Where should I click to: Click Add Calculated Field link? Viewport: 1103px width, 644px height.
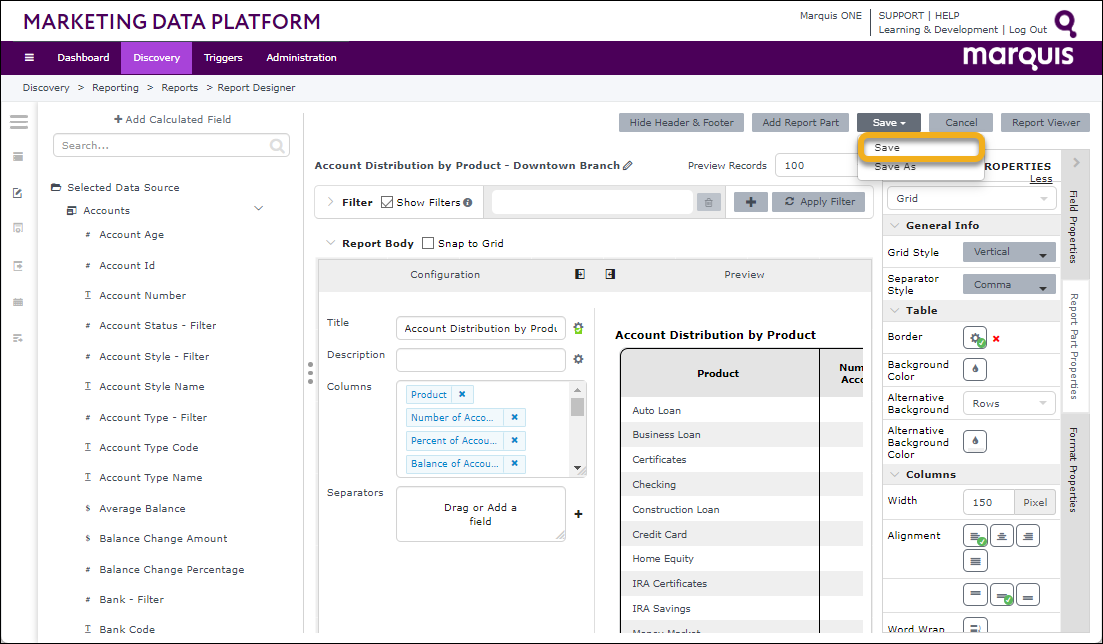click(x=172, y=120)
